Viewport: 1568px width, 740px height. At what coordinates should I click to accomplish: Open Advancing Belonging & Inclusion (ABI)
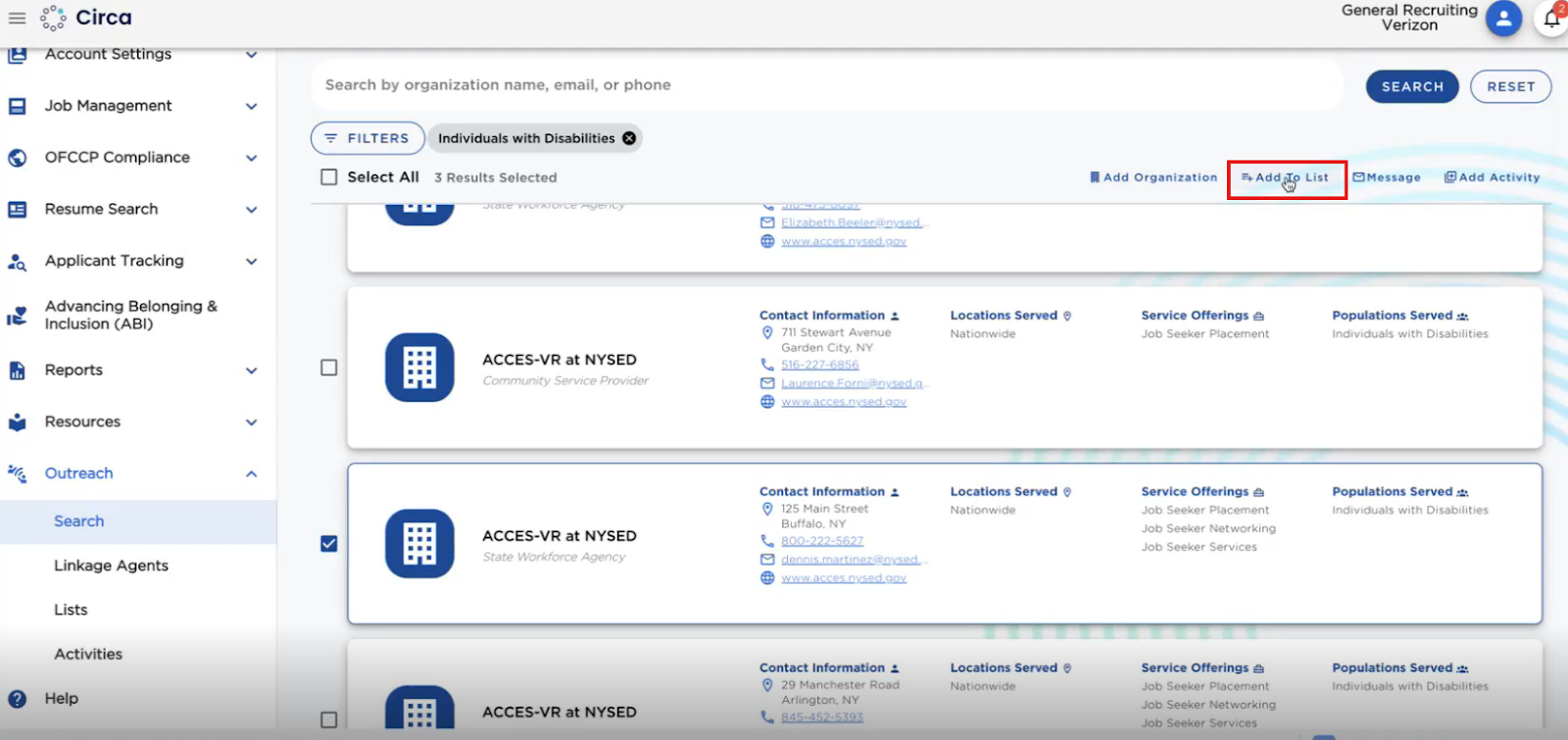(x=130, y=316)
